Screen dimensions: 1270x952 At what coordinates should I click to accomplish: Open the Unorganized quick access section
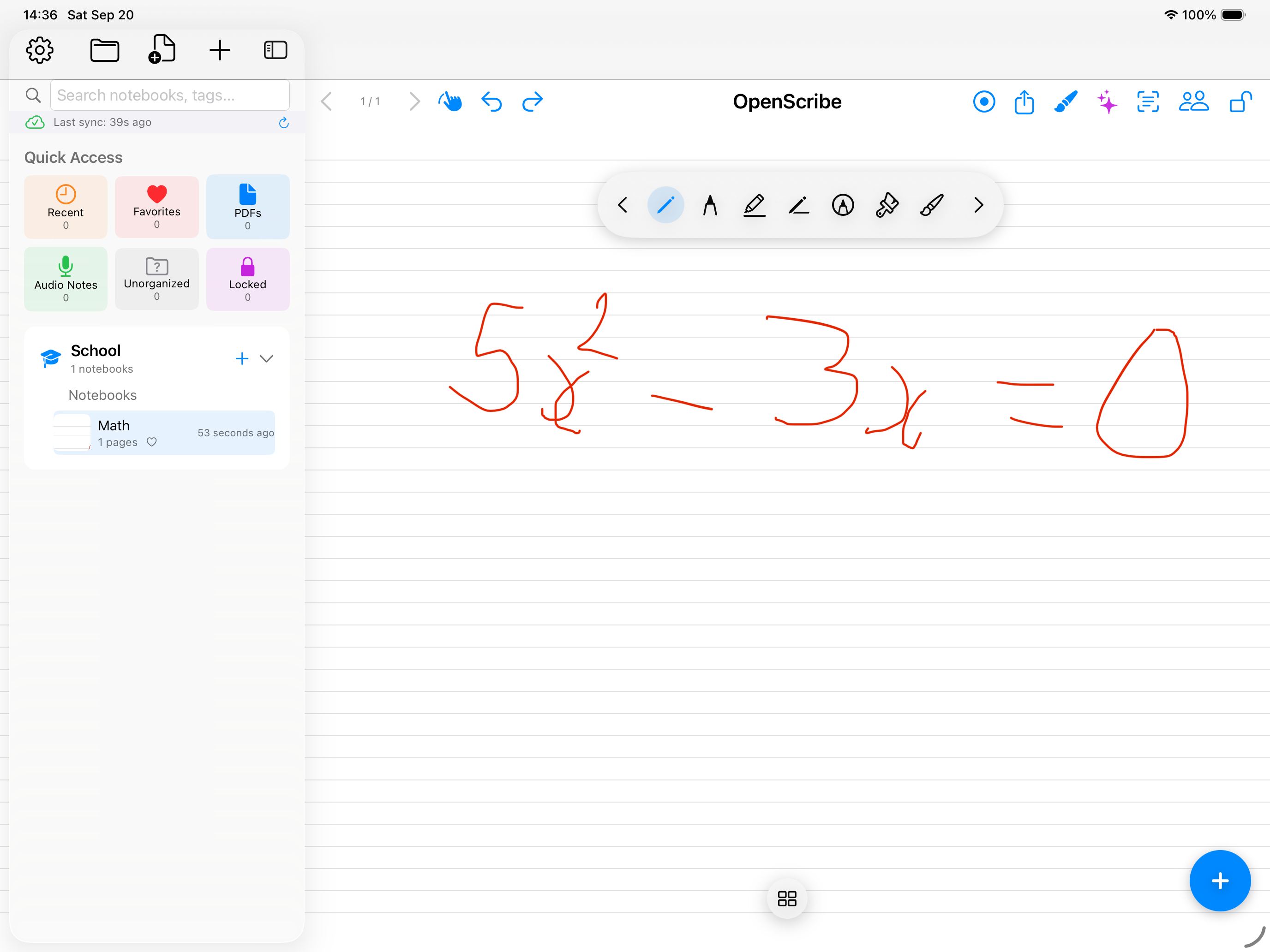156,279
